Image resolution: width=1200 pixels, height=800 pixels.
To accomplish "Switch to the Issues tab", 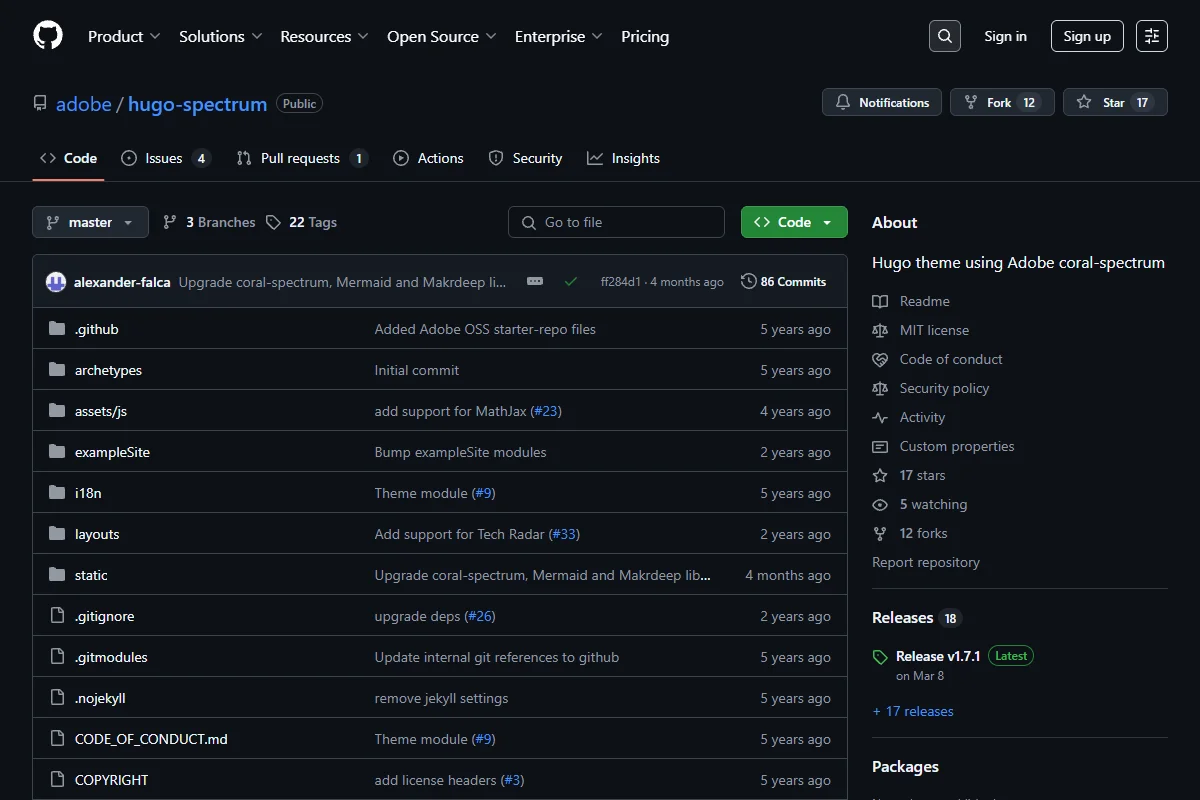I will [x=166, y=158].
